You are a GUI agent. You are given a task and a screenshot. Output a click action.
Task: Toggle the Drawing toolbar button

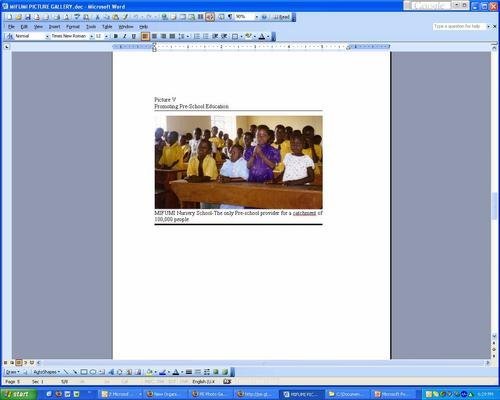point(210,17)
